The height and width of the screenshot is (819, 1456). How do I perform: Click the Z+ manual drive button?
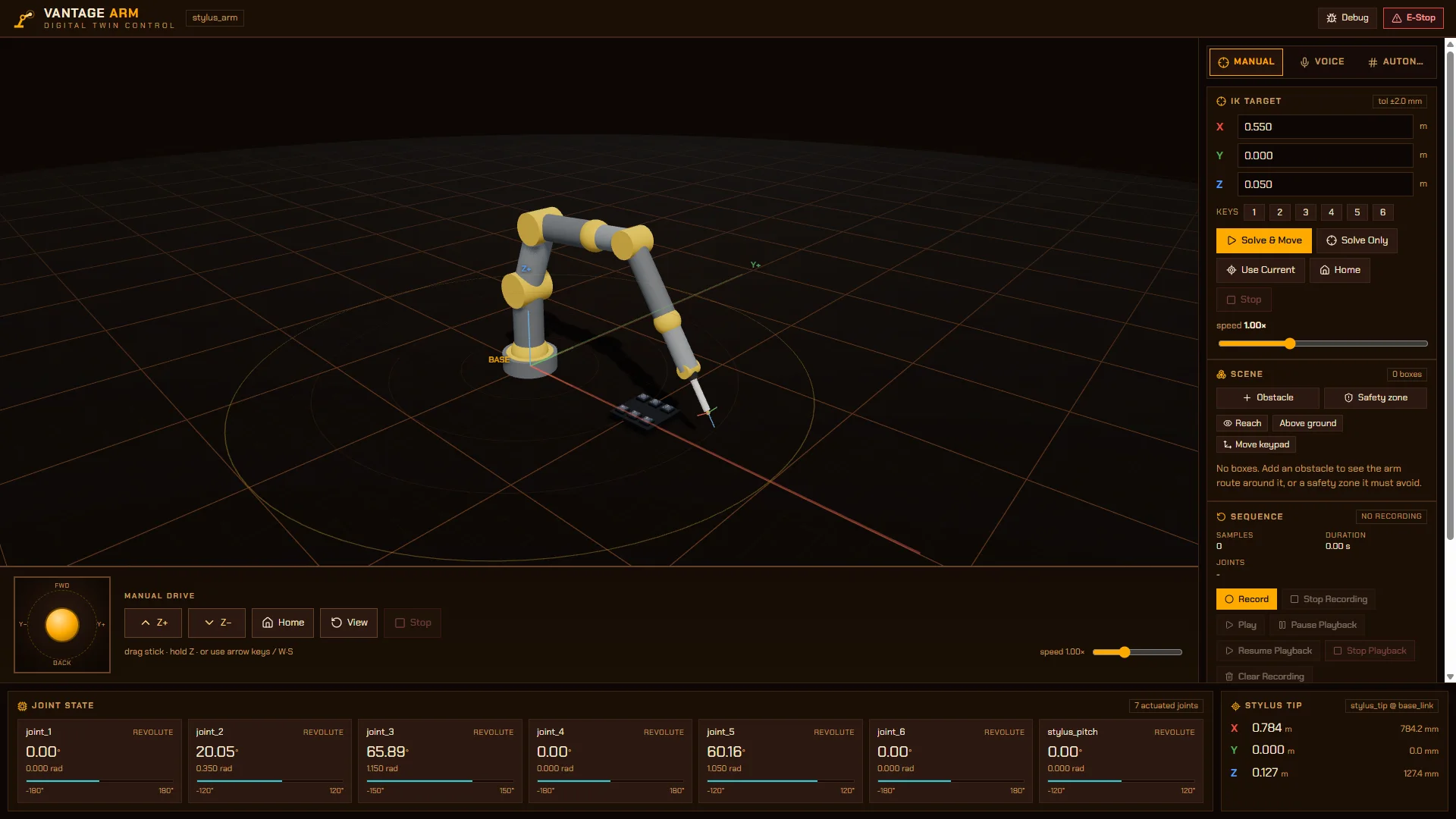(x=153, y=623)
